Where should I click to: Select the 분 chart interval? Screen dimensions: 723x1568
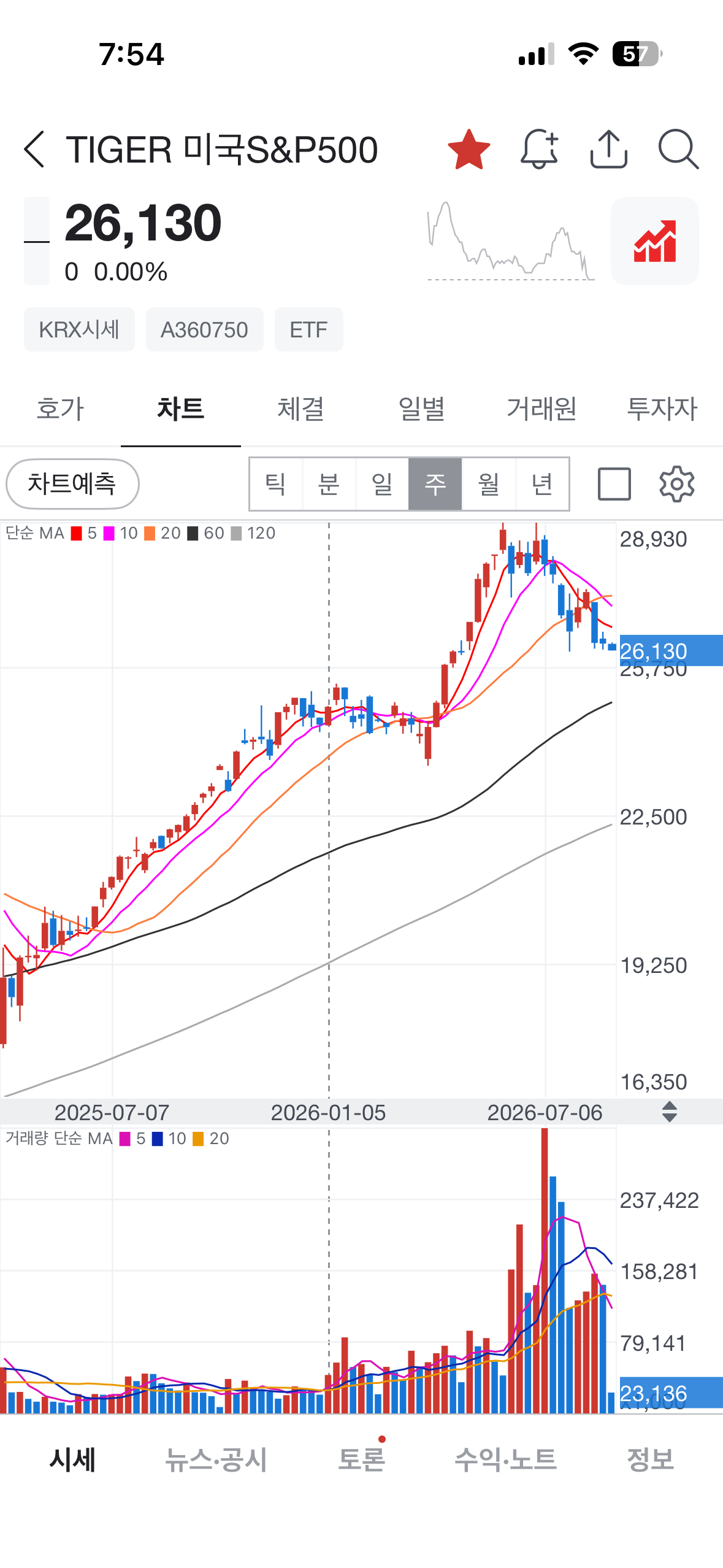click(x=329, y=484)
